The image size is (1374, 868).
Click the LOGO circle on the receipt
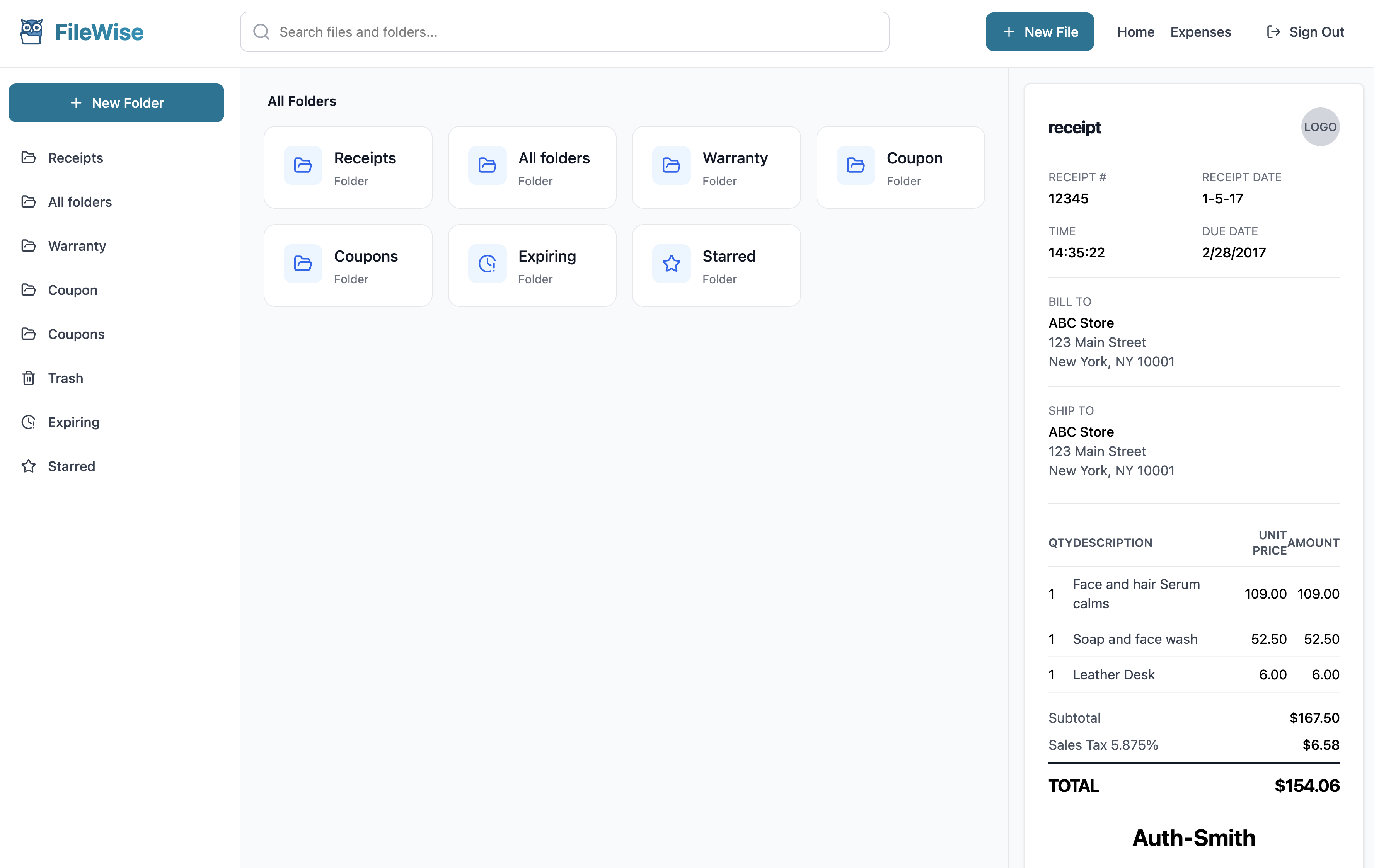[x=1320, y=127]
